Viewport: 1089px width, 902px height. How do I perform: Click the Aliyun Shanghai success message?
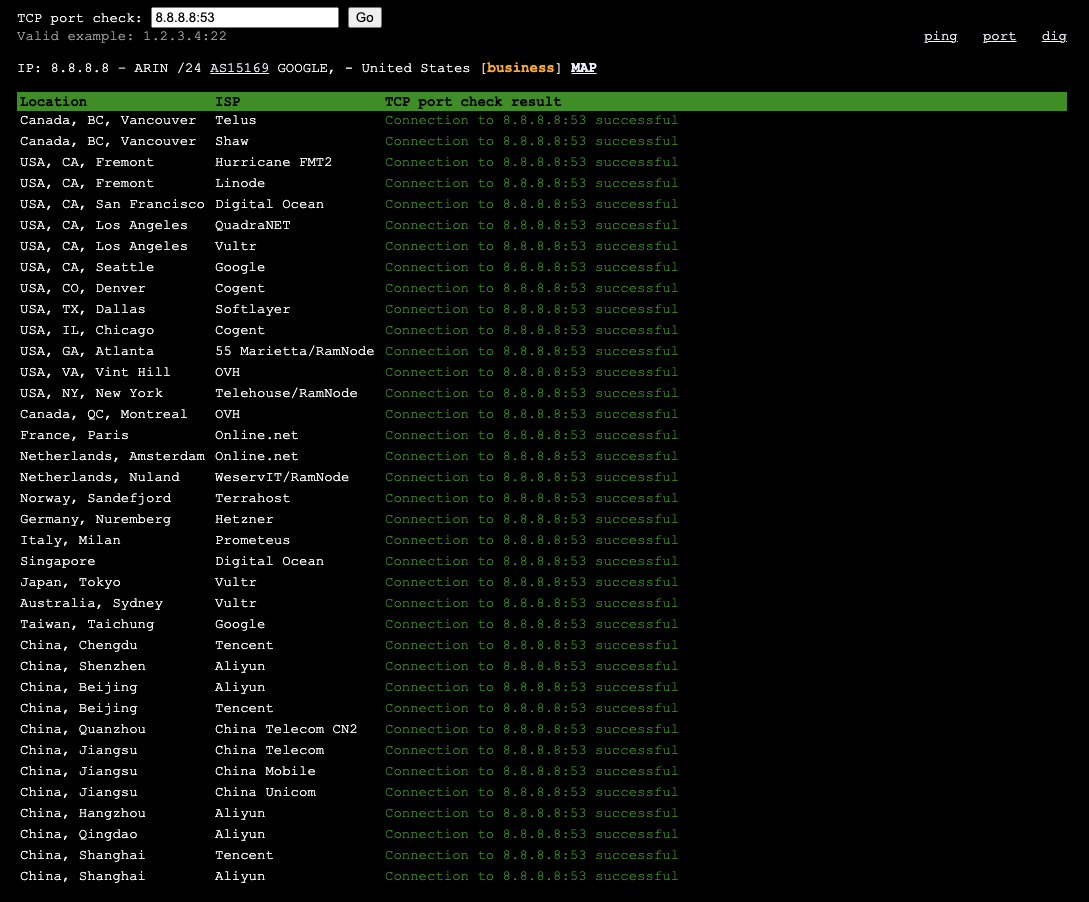531,876
